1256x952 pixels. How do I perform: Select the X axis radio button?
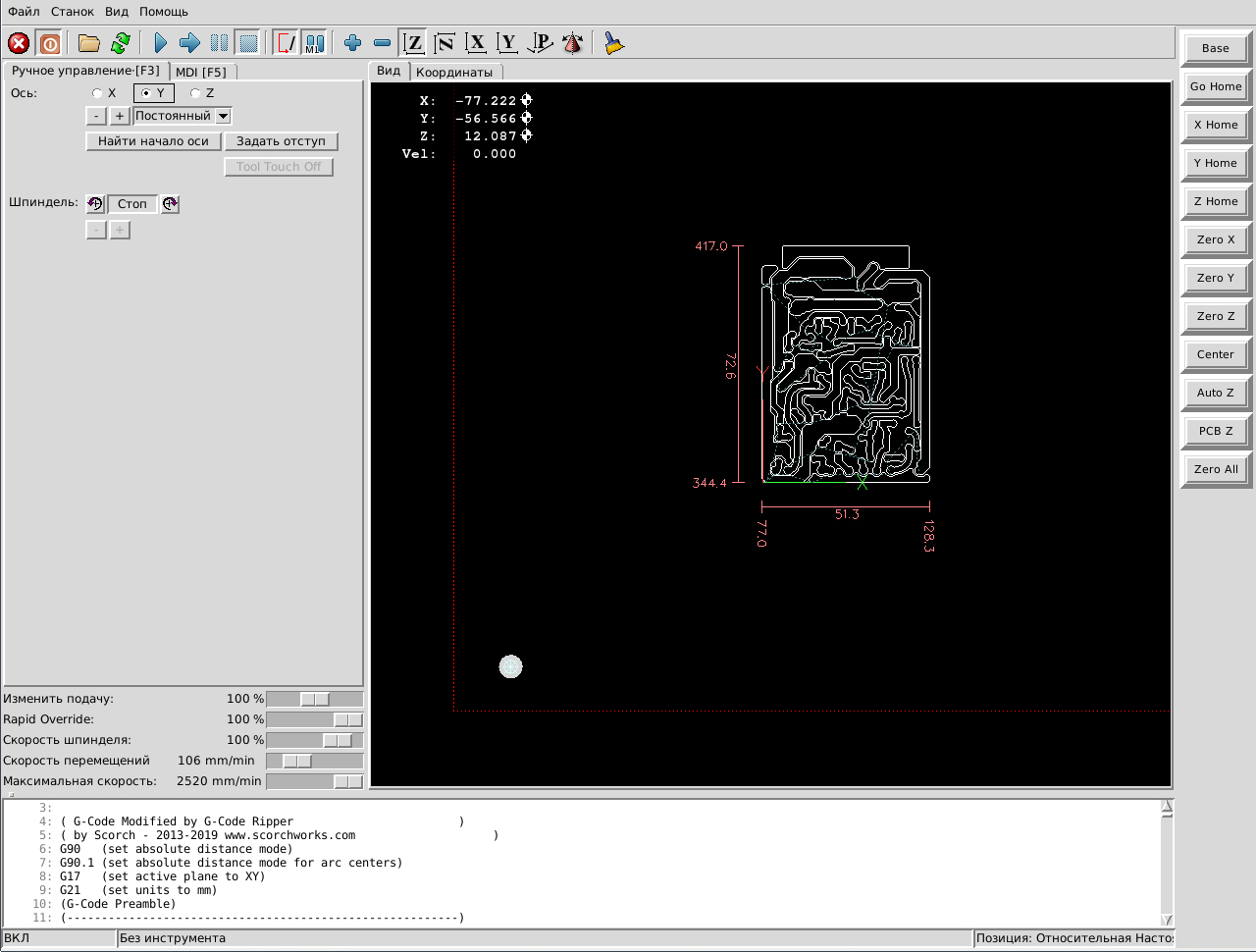point(97,93)
